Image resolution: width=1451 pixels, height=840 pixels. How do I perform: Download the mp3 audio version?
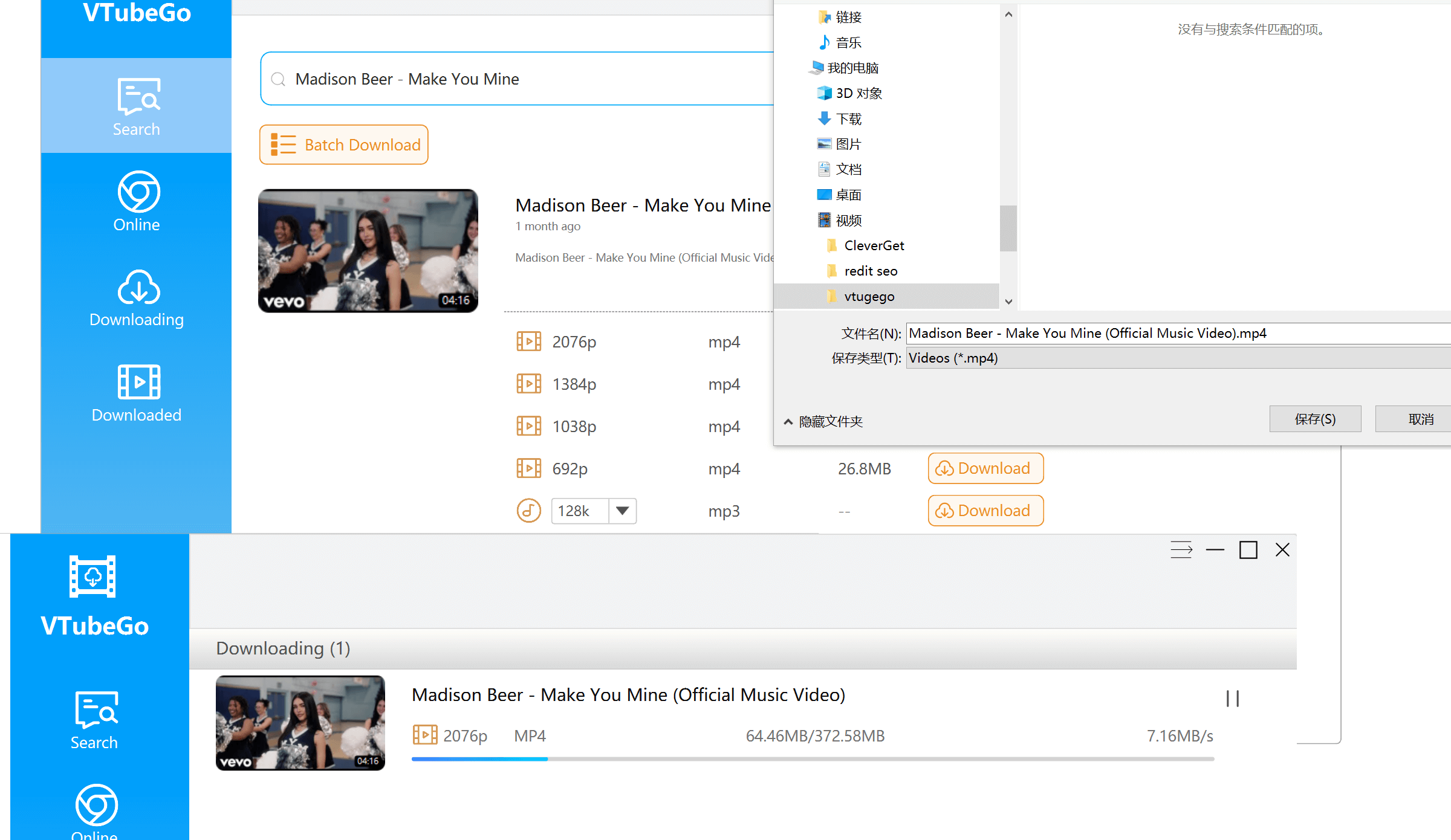986,511
